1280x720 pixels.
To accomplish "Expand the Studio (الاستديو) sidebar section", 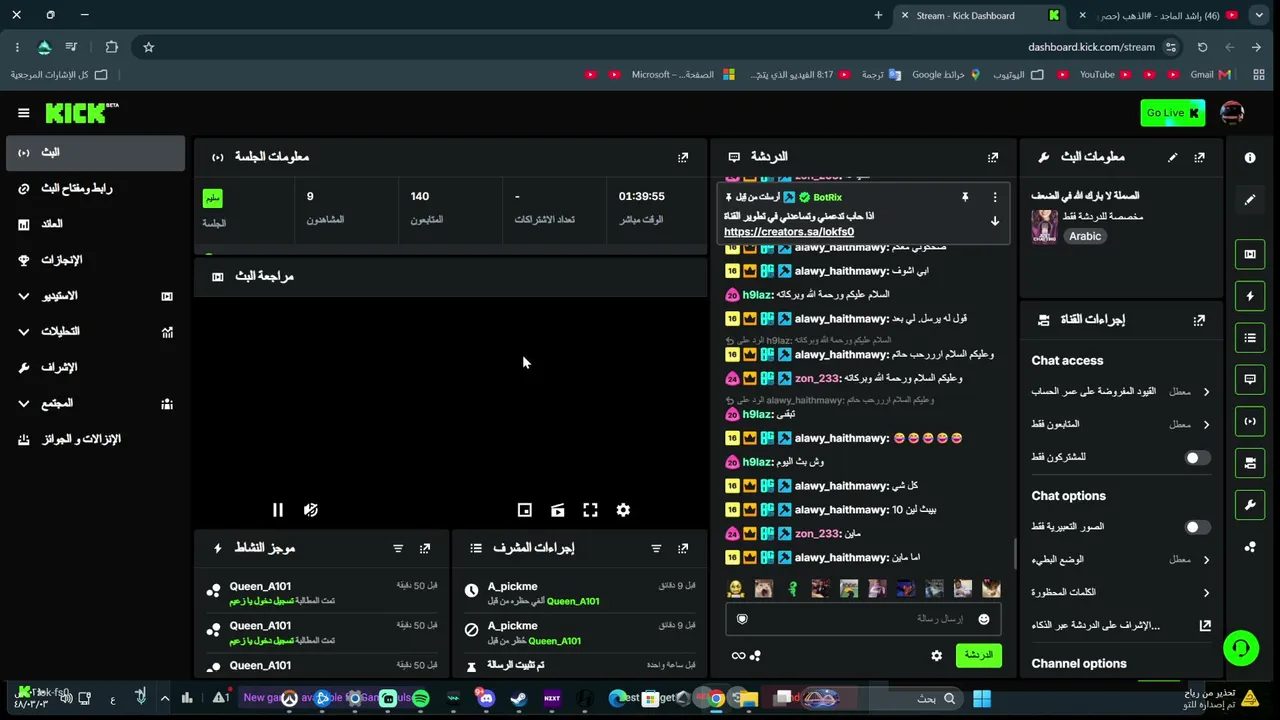I will pyautogui.click(x=95, y=296).
